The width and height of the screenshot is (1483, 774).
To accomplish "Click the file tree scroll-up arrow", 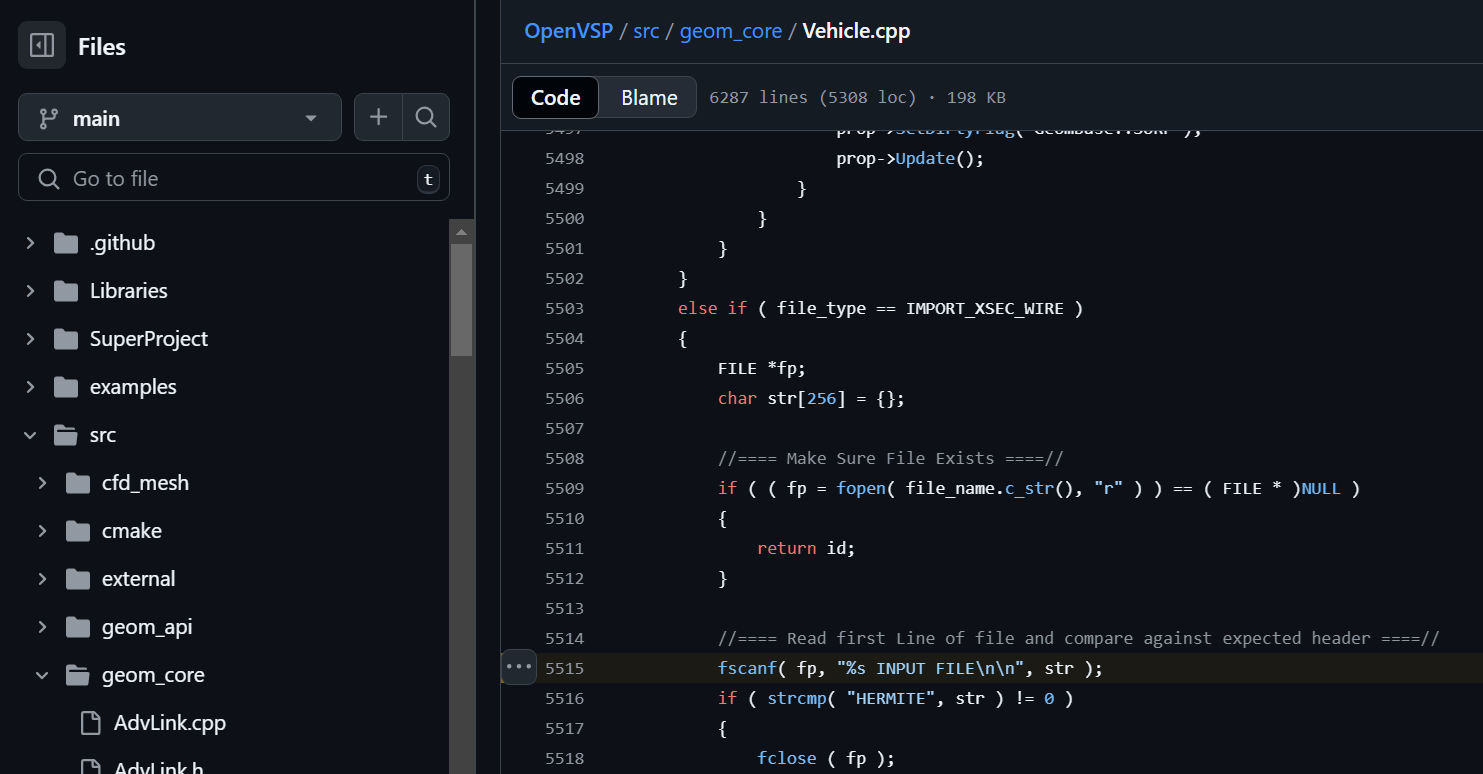I will 461,232.
